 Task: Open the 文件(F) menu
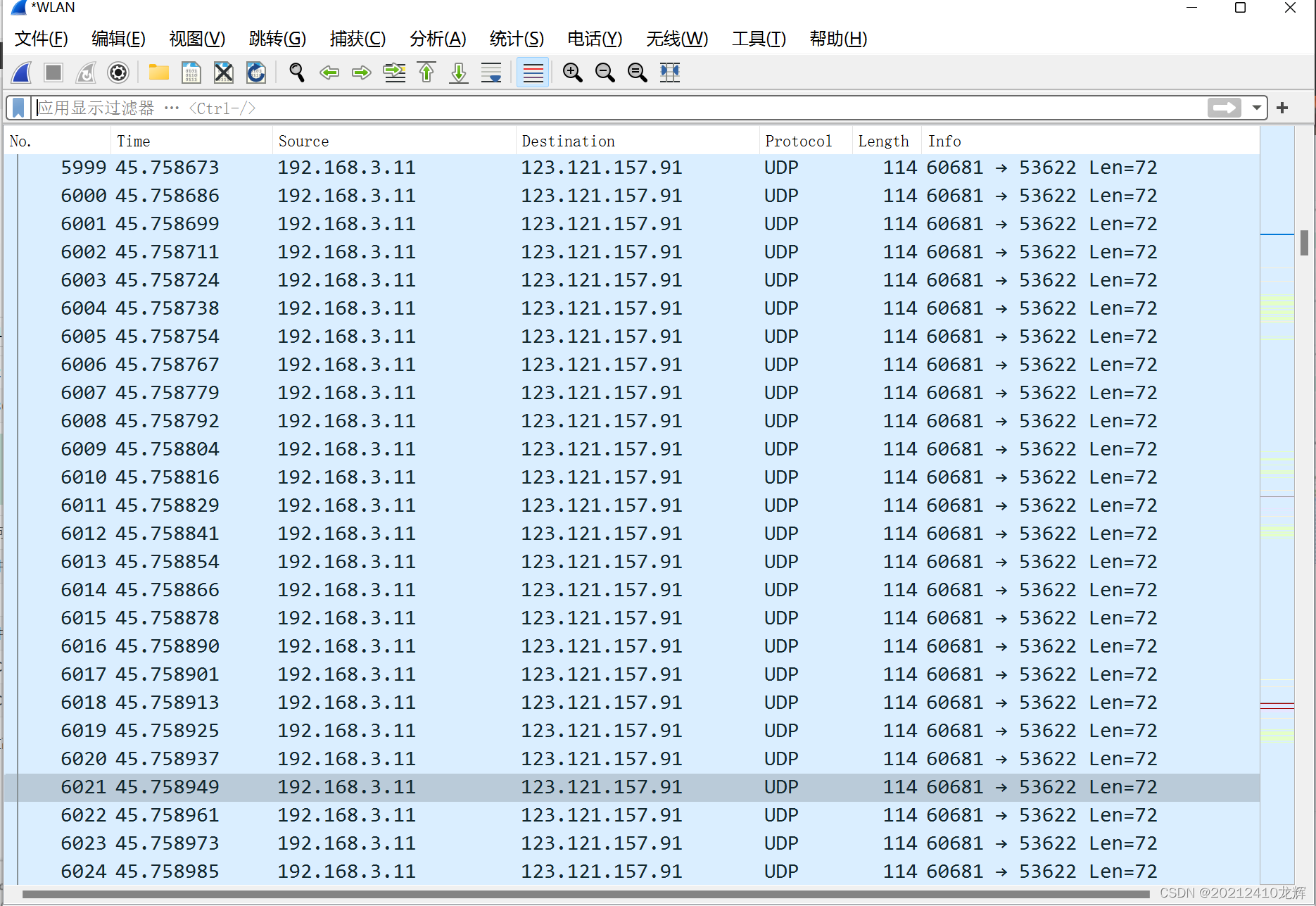(x=42, y=39)
